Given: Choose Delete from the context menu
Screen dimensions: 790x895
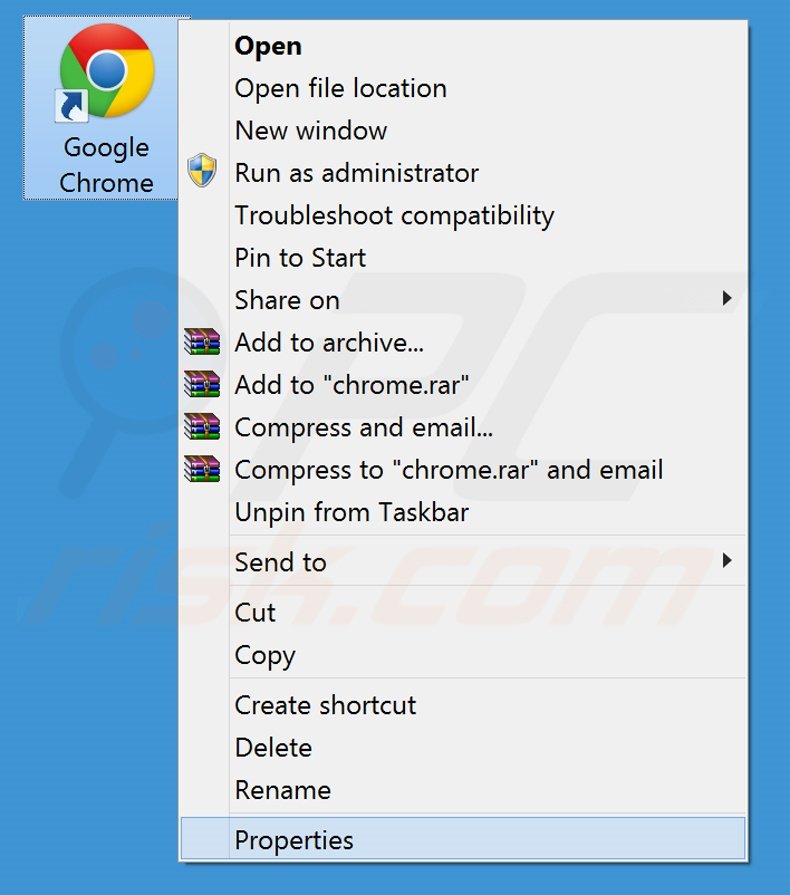Looking at the screenshot, I should [x=463, y=747].
